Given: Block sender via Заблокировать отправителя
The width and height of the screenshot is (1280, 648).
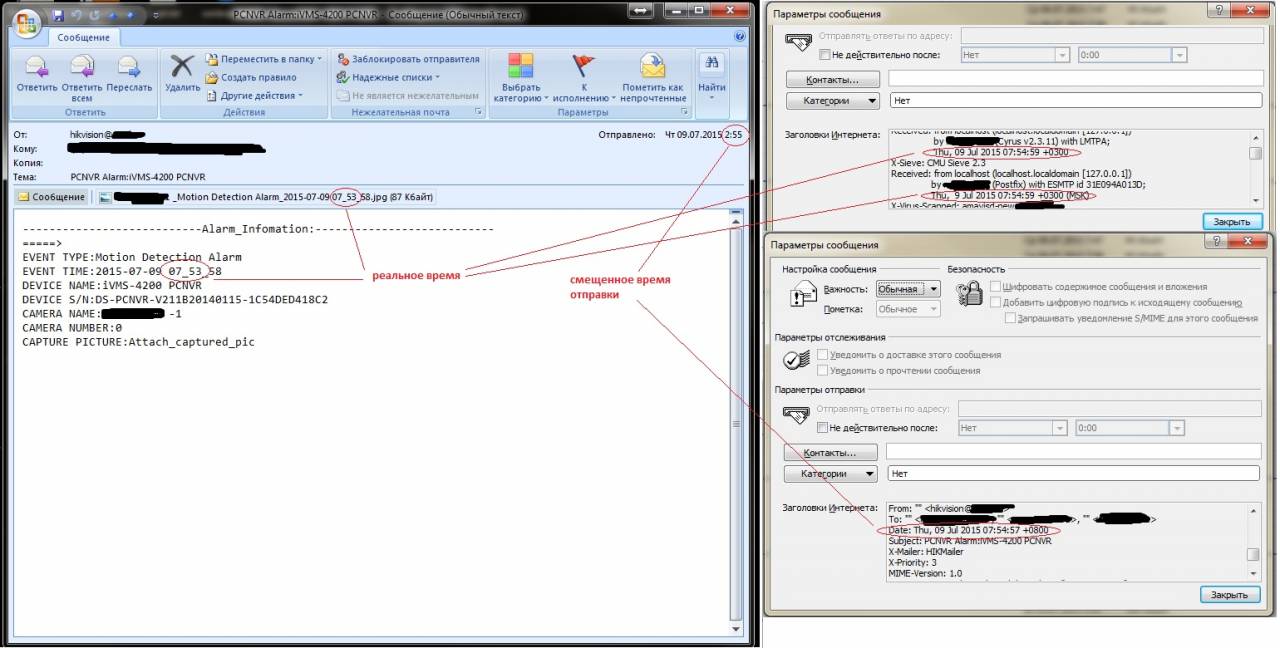Looking at the screenshot, I should [x=408, y=59].
